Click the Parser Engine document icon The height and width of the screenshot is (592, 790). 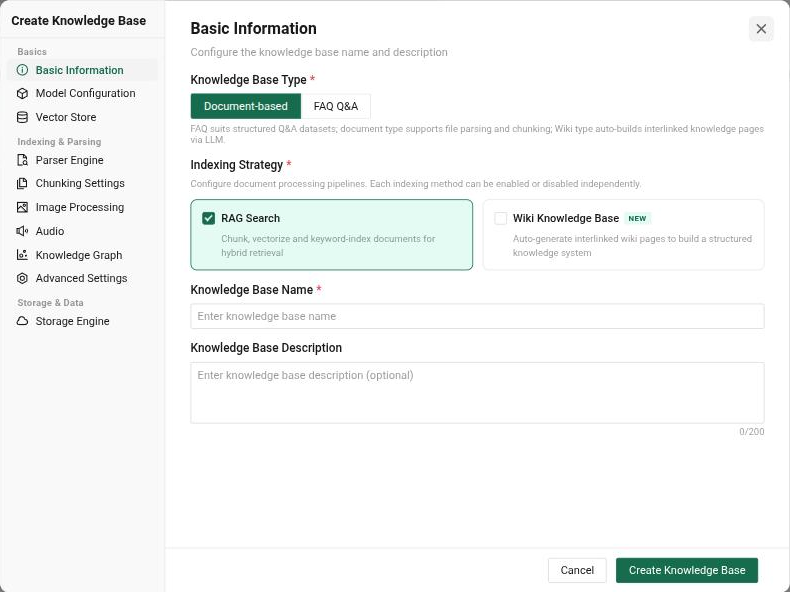point(22,160)
